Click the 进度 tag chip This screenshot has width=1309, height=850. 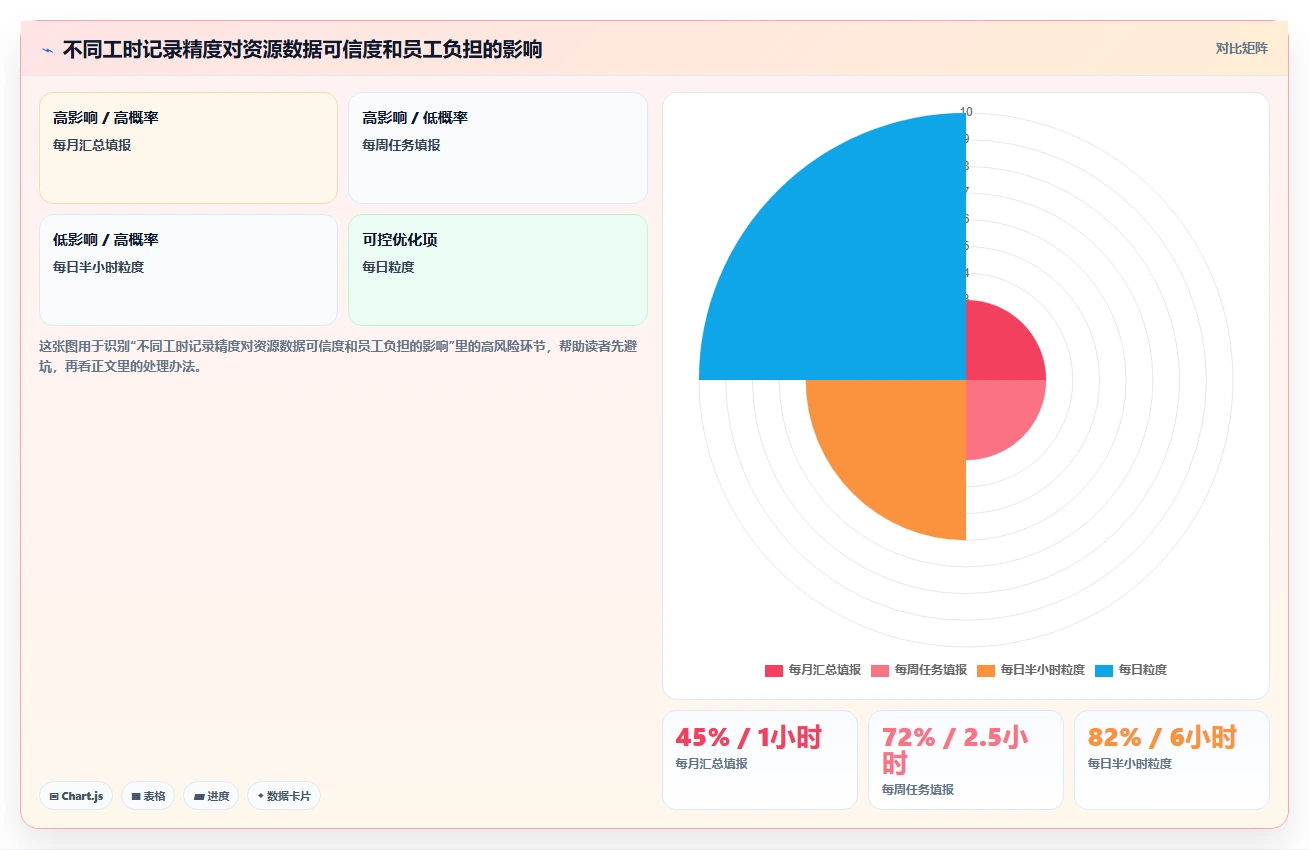pyautogui.click(x=211, y=796)
